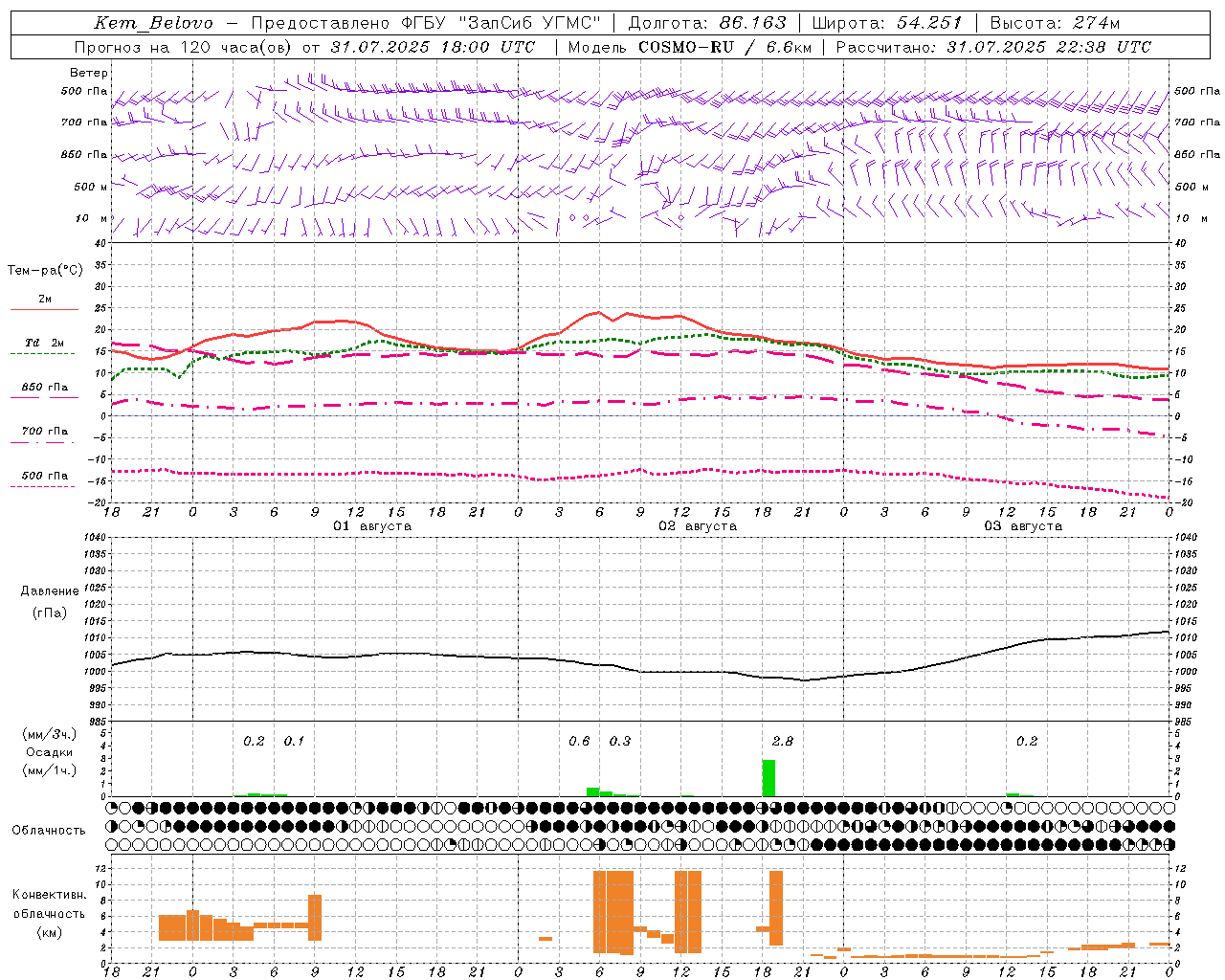Click the "Ветер" wind panel label

pos(89,73)
